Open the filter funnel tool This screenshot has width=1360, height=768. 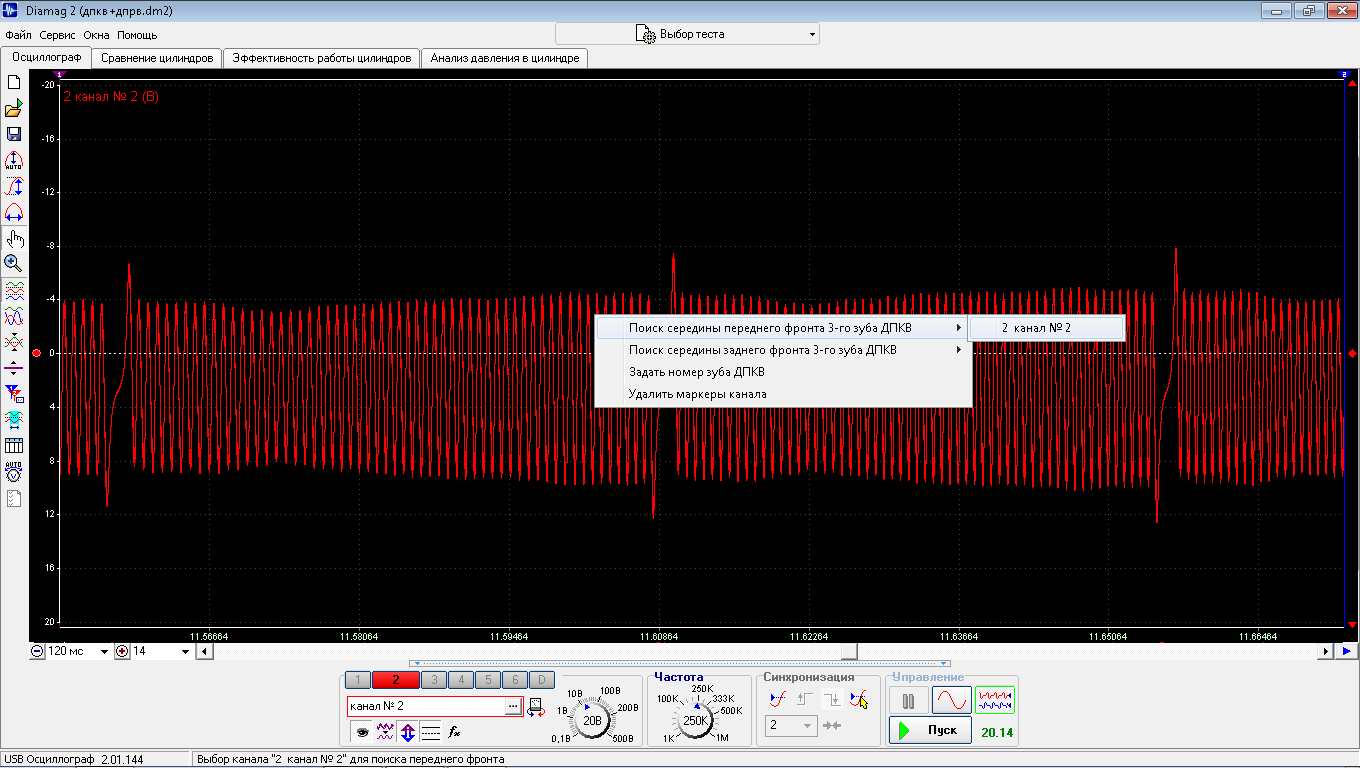coord(14,392)
